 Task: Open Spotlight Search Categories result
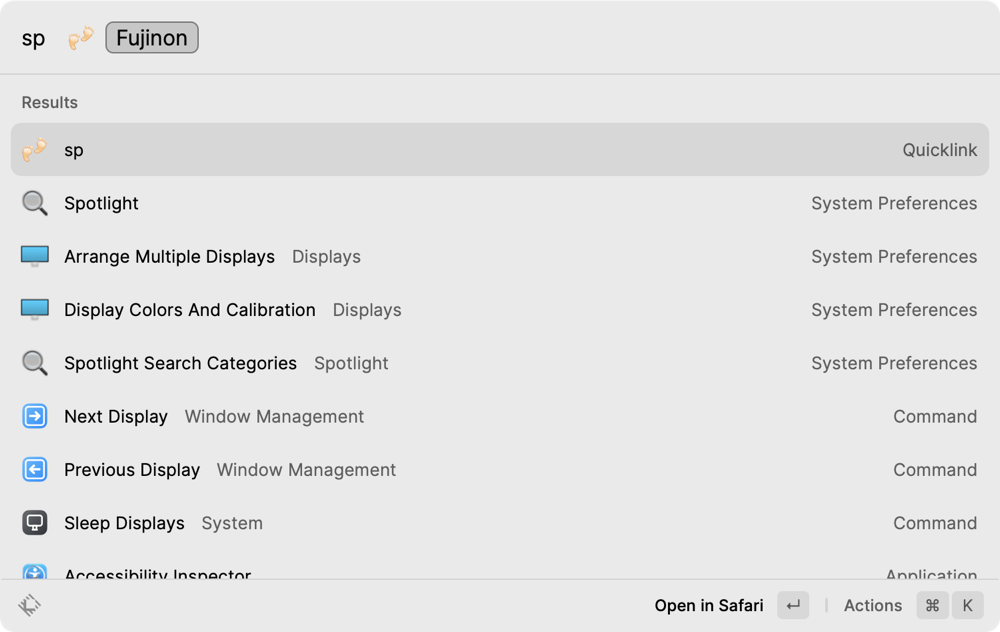(x=500, y=363)
